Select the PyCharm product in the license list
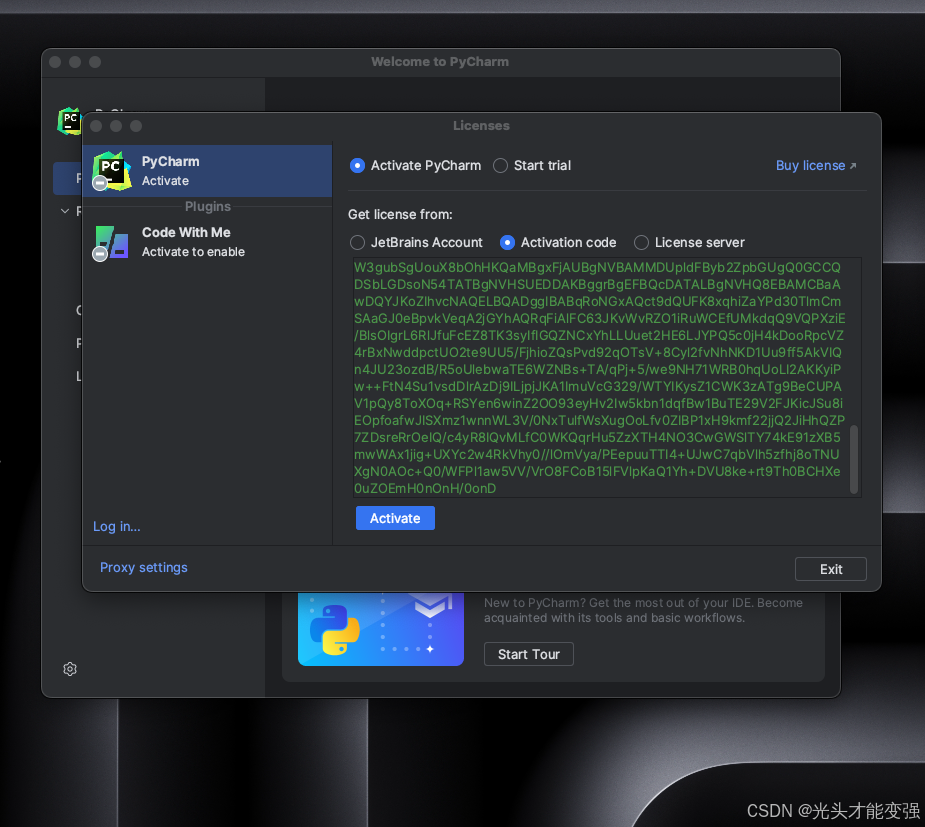The width and height of the screenshot is (925, 827). tap(207, 171)
